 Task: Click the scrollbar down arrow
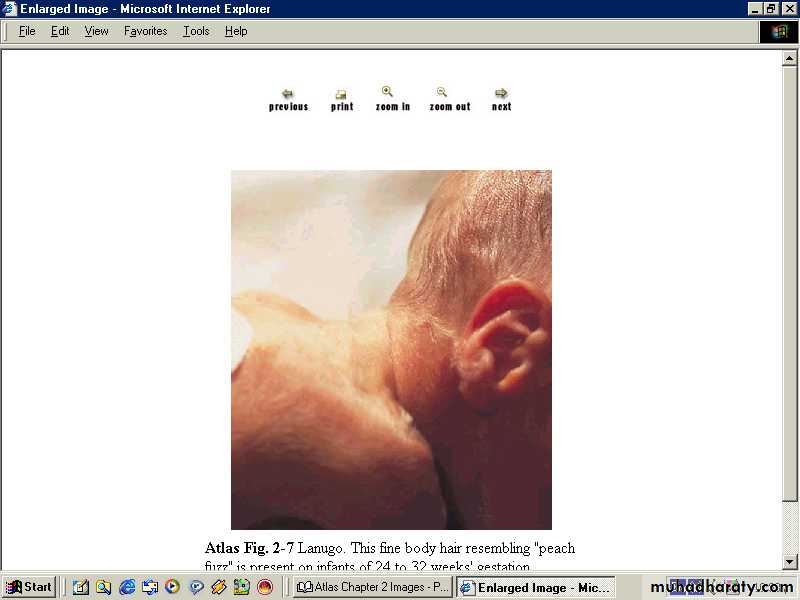789,562
